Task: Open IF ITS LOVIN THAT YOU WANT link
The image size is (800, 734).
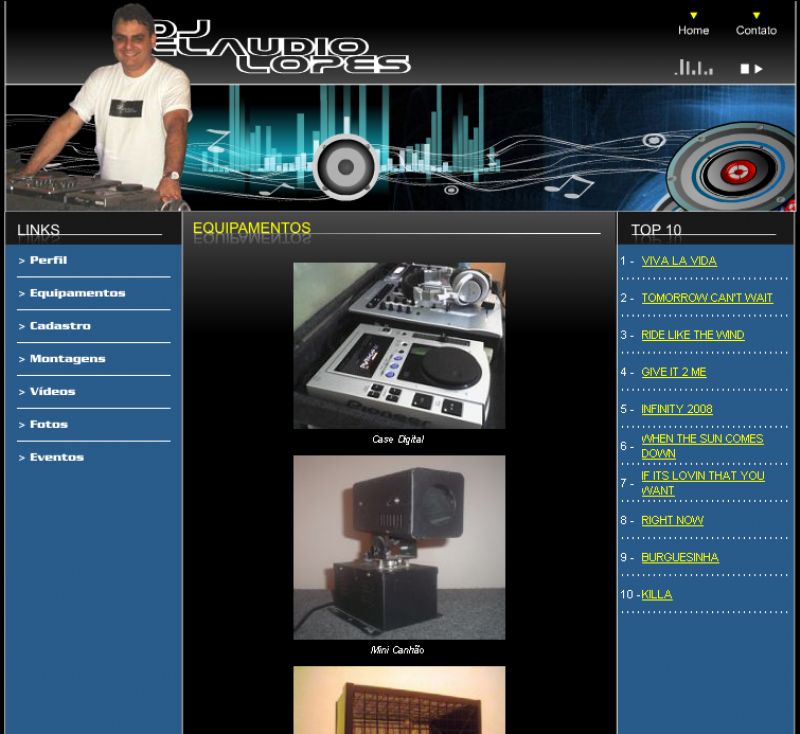Action: point(703,483)
